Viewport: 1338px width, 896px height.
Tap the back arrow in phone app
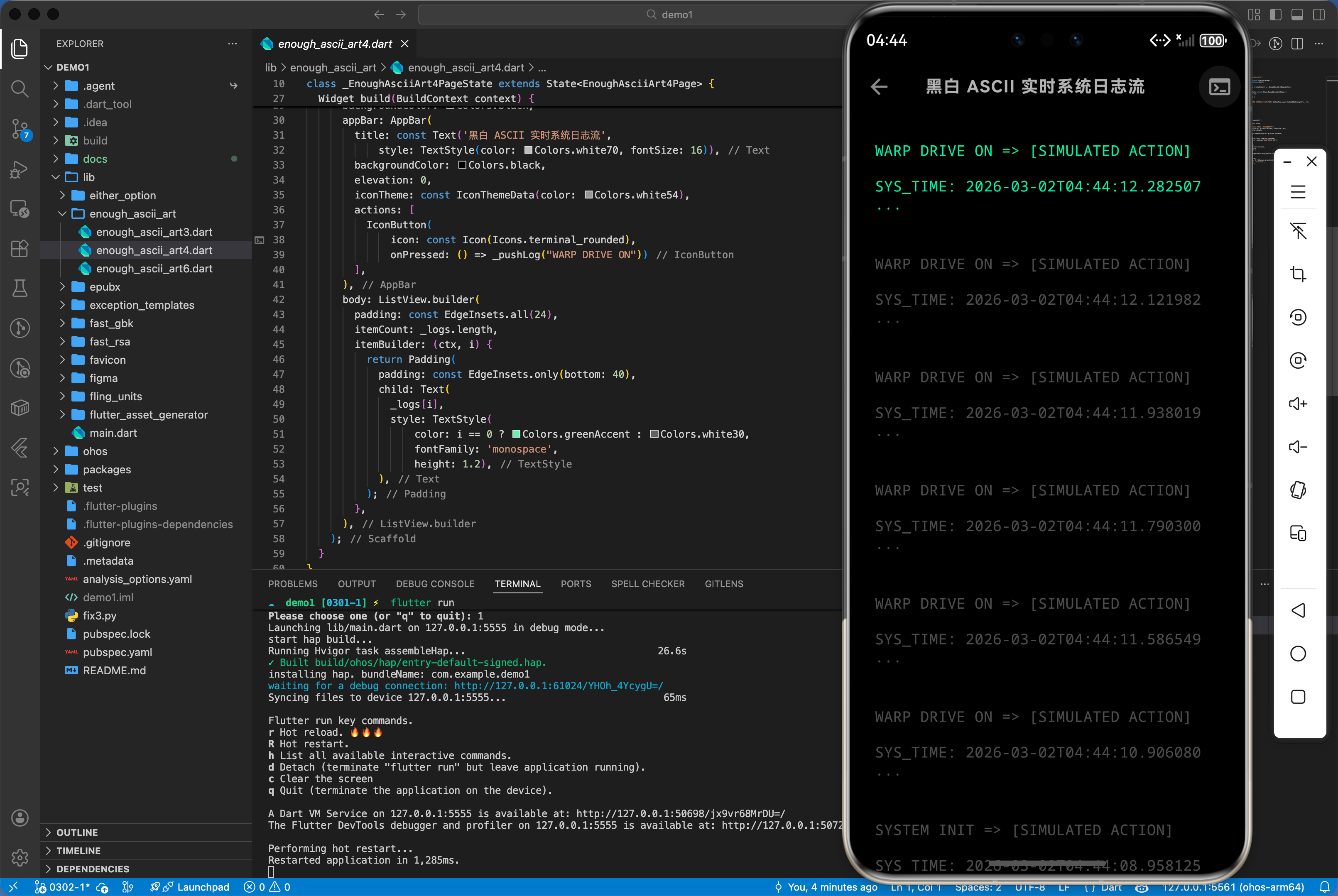(x=879, y=87)
